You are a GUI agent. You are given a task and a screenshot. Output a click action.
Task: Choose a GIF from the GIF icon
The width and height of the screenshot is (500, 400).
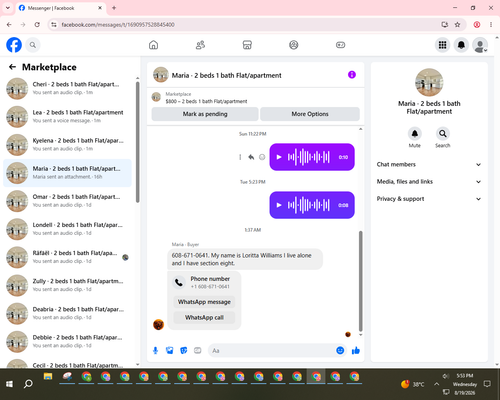(x=198, y=350)
